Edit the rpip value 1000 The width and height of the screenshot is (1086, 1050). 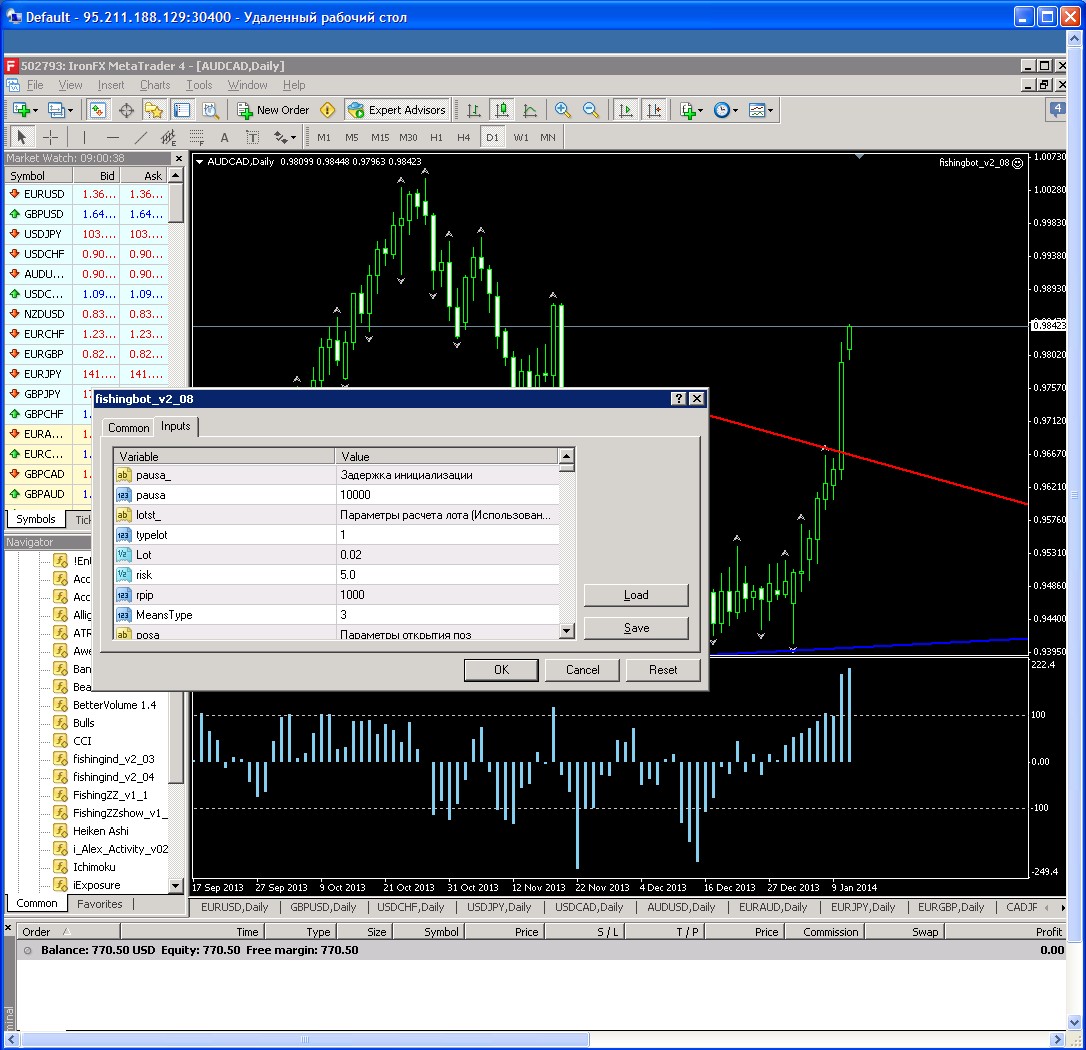coord(447,594)
